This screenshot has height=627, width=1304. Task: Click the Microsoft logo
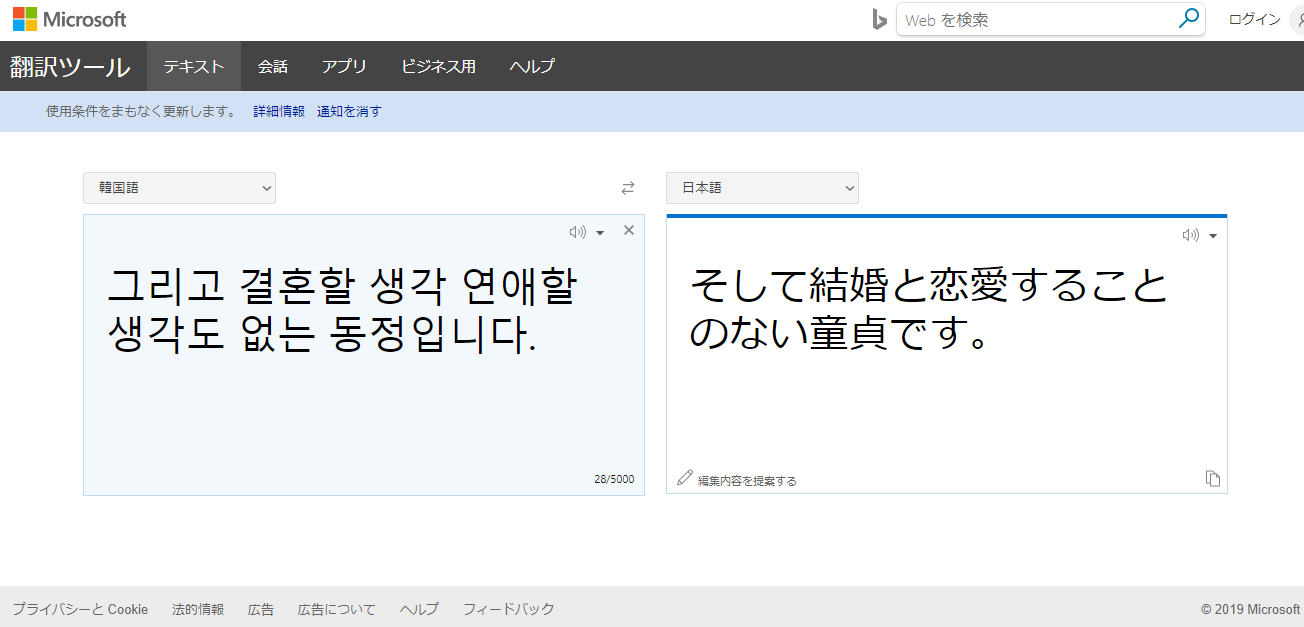69,19
